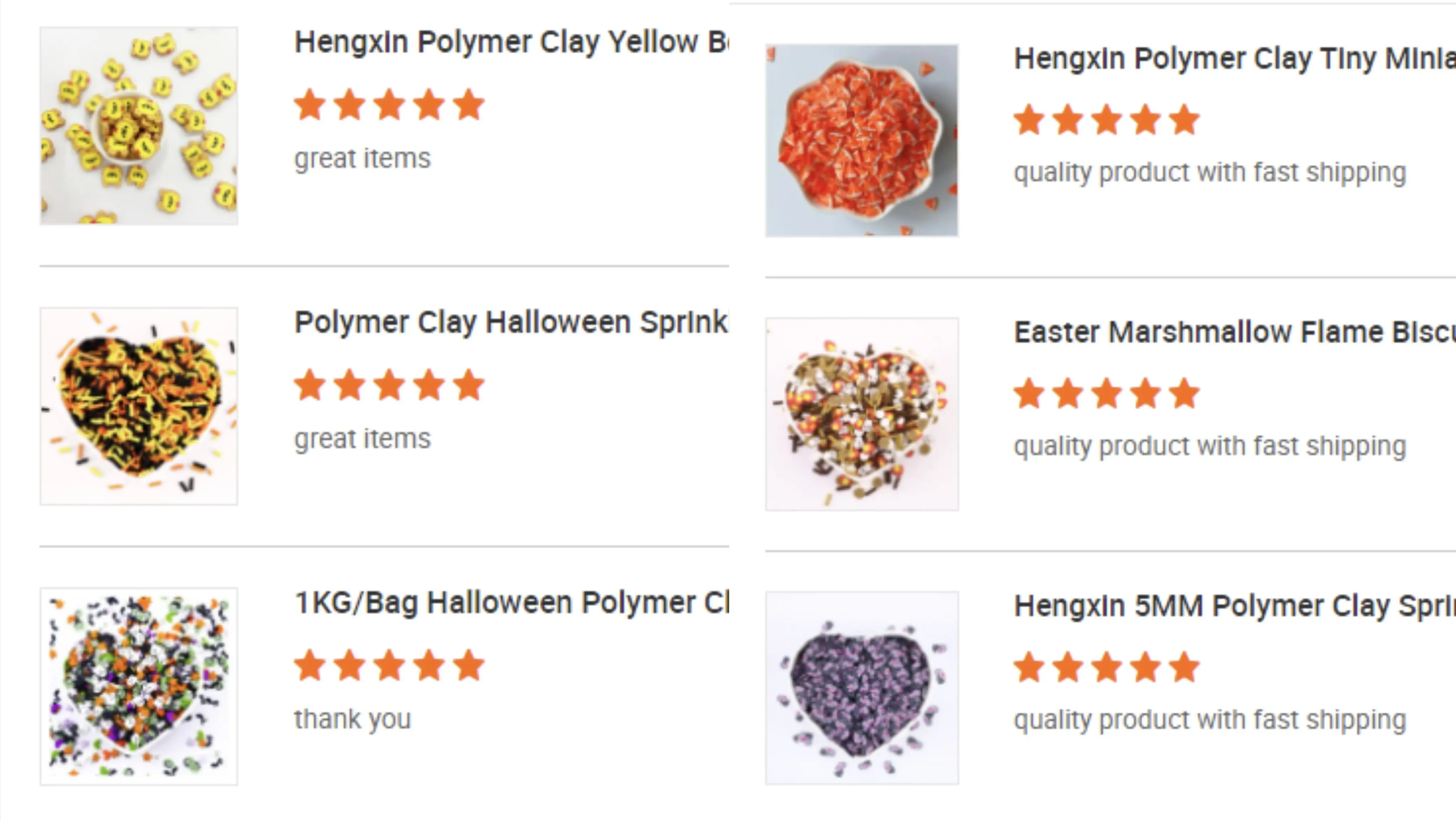The image size is (1456, 821).
Task: Click the star rating under Hengxin Polymer Clay Yellow
Action: 389,105
